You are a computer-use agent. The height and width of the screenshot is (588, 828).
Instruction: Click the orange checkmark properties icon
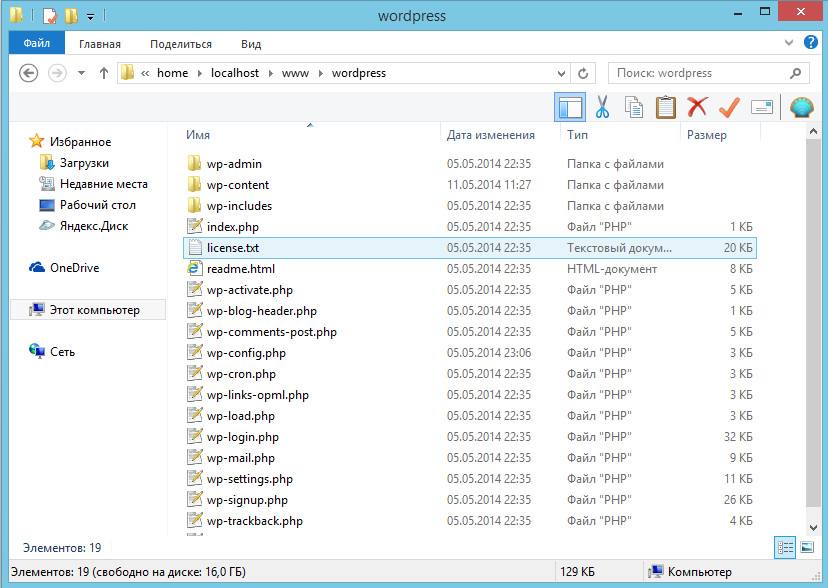pos(729,107)
